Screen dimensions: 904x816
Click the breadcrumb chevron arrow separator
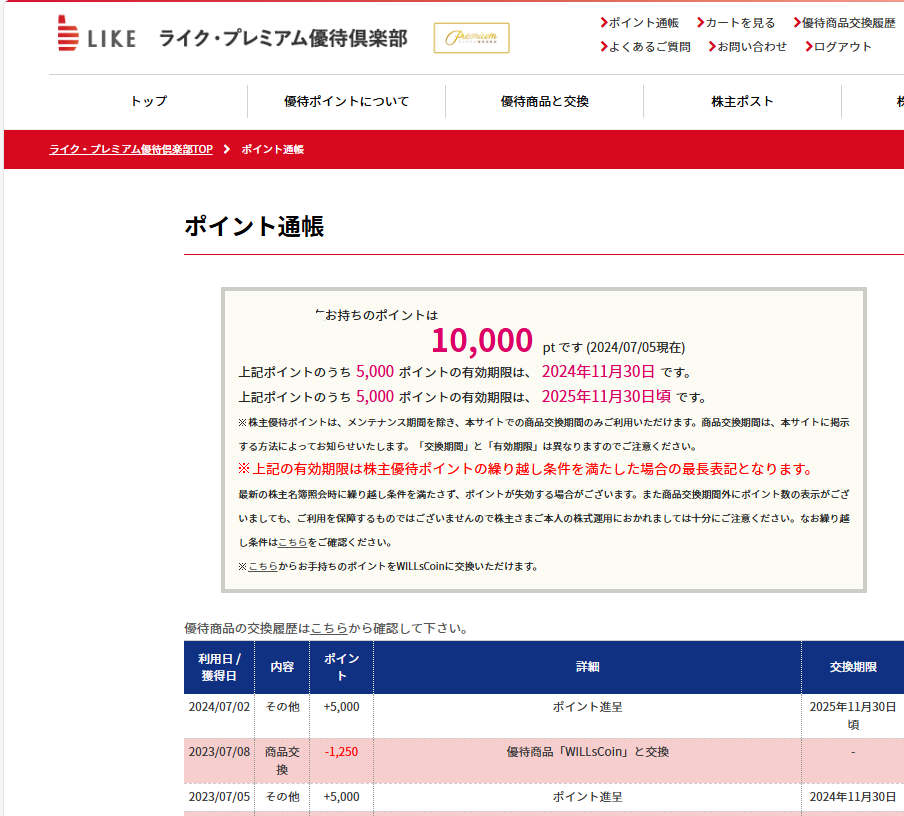point(227,149)
